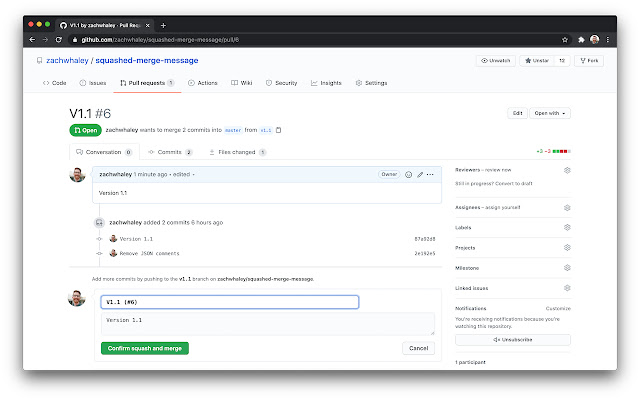Copy branch name with the clipboard icon

click(279, 130)
